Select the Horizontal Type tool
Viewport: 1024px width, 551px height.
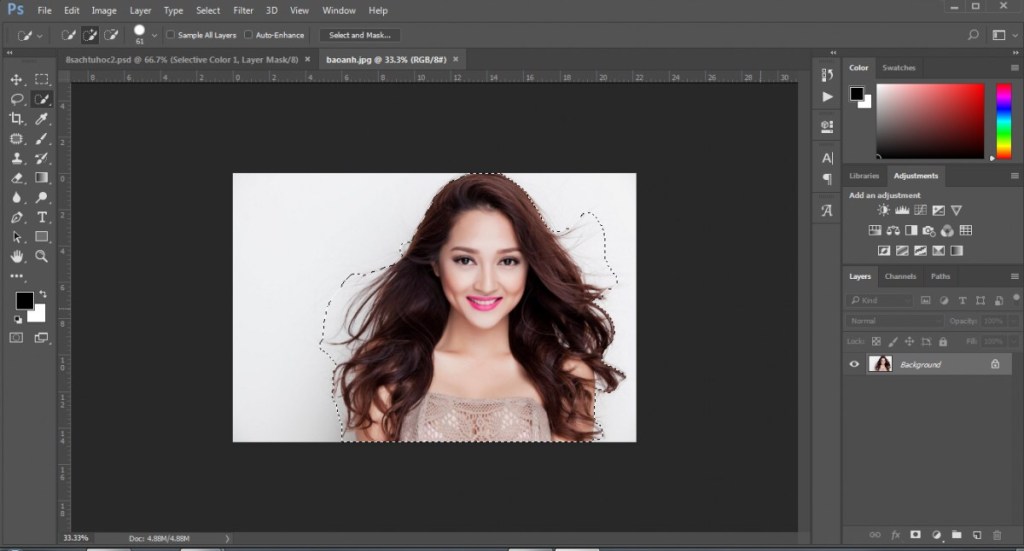[x=42, y=217]
